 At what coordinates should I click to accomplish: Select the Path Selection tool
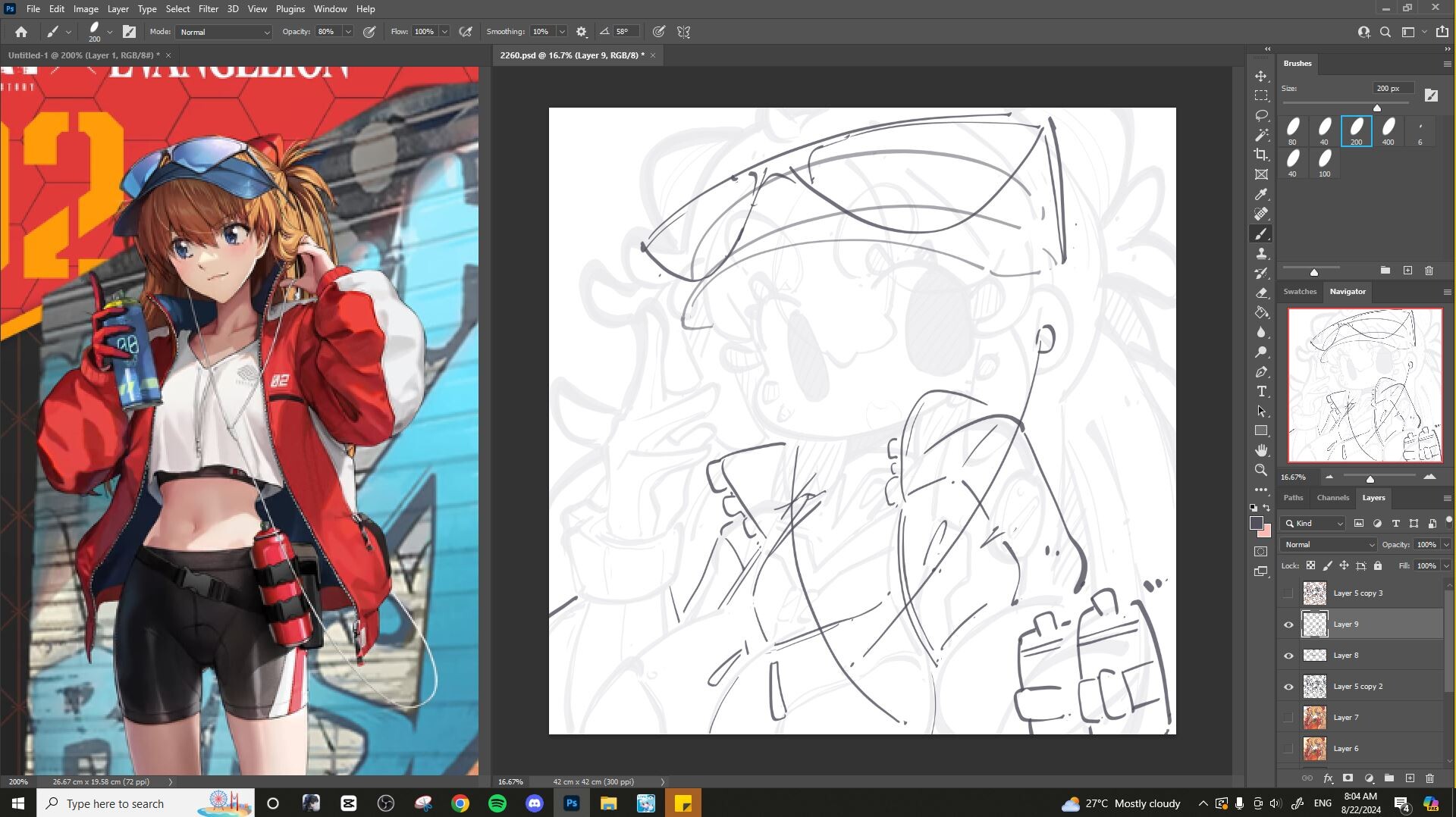pyautogui.click(x=1261, y=412)
